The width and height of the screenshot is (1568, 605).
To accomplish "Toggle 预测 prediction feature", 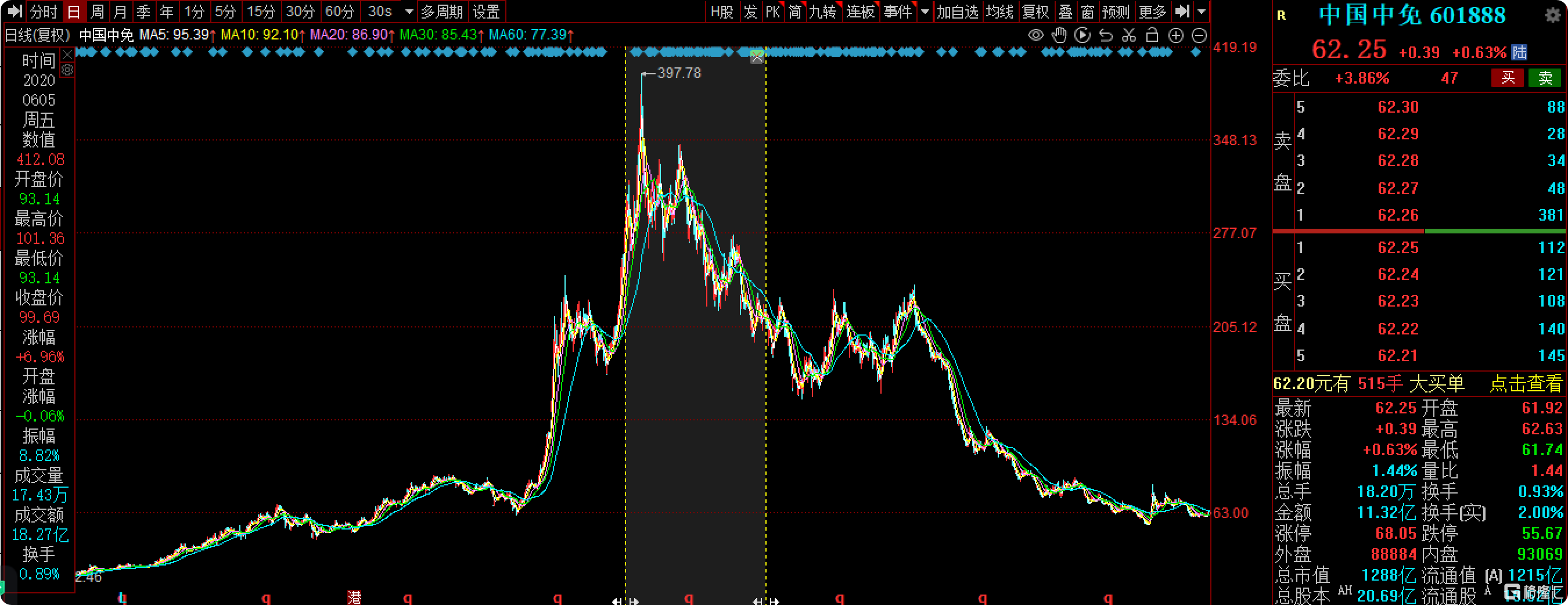I will (1116, 11).
